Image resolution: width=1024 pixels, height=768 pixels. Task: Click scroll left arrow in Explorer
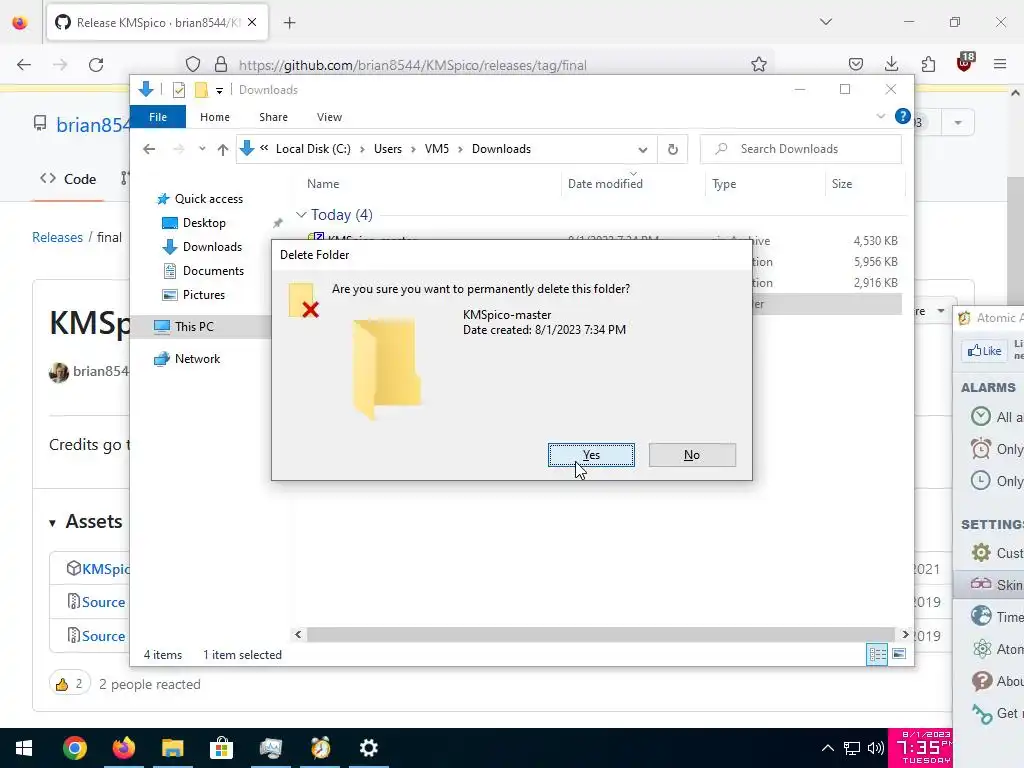pyautogui.click(x=298, y=634)
